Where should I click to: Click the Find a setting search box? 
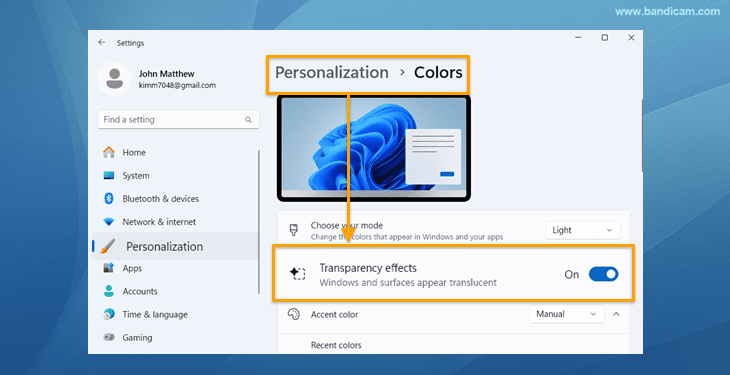click(x=178, y=120)
